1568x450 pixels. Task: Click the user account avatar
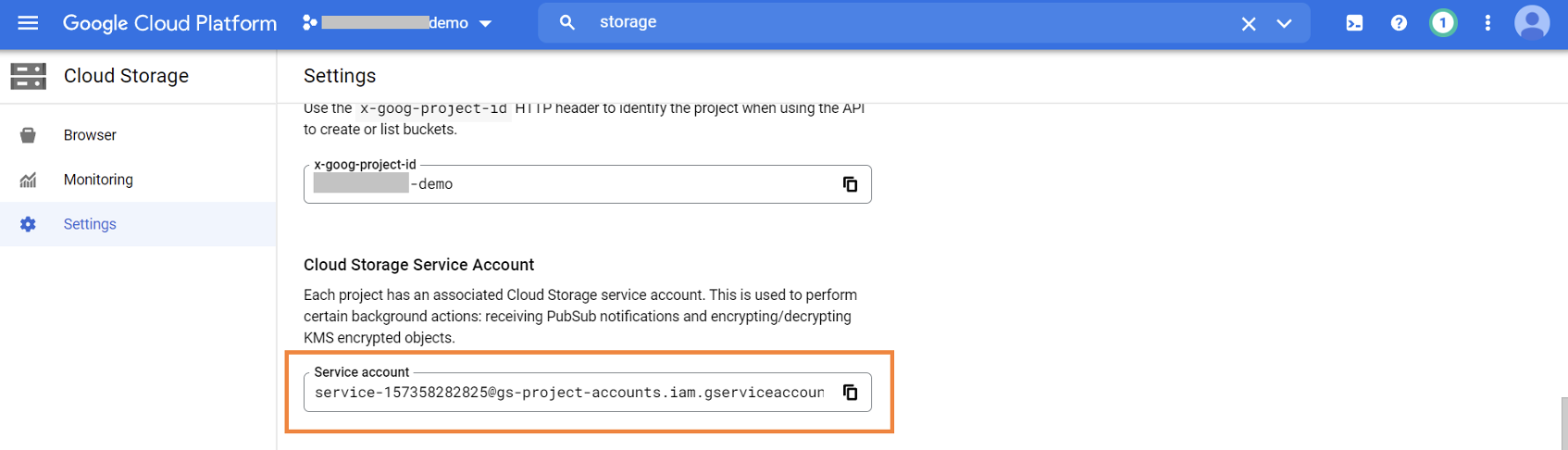click(1532, 23)
